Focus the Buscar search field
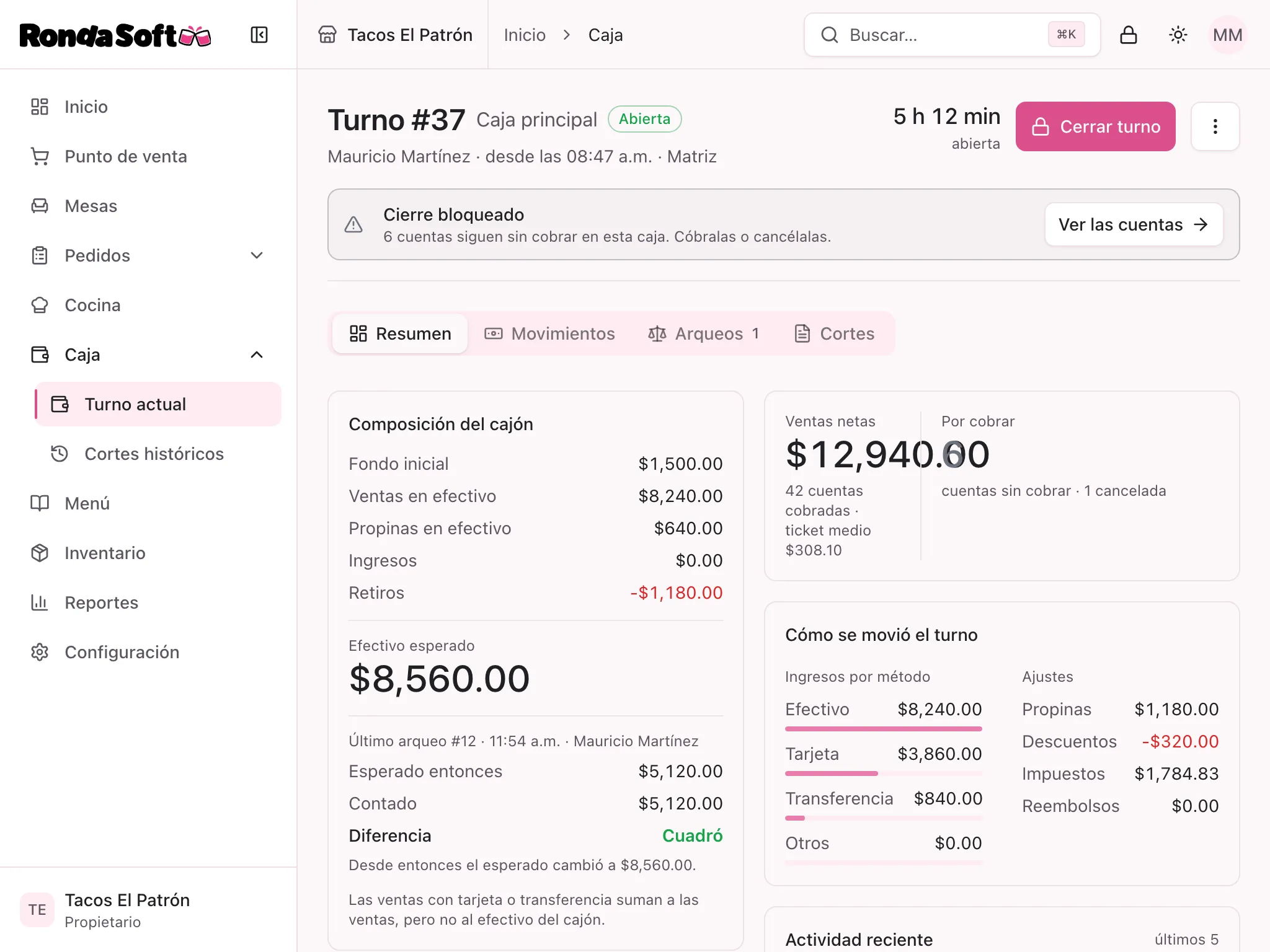Viewport: 1270px width, 952px height. (952, 35)
